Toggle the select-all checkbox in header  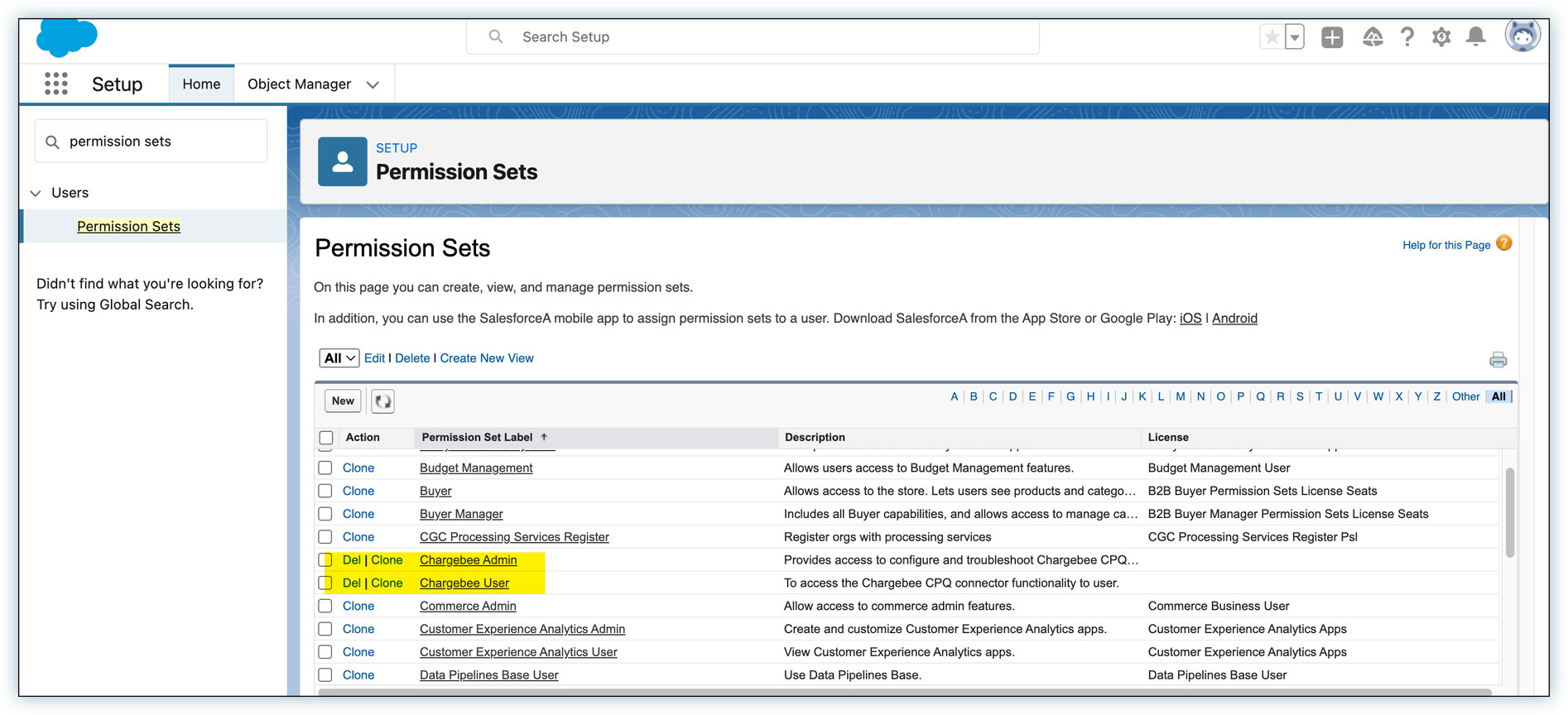(326, 438)
